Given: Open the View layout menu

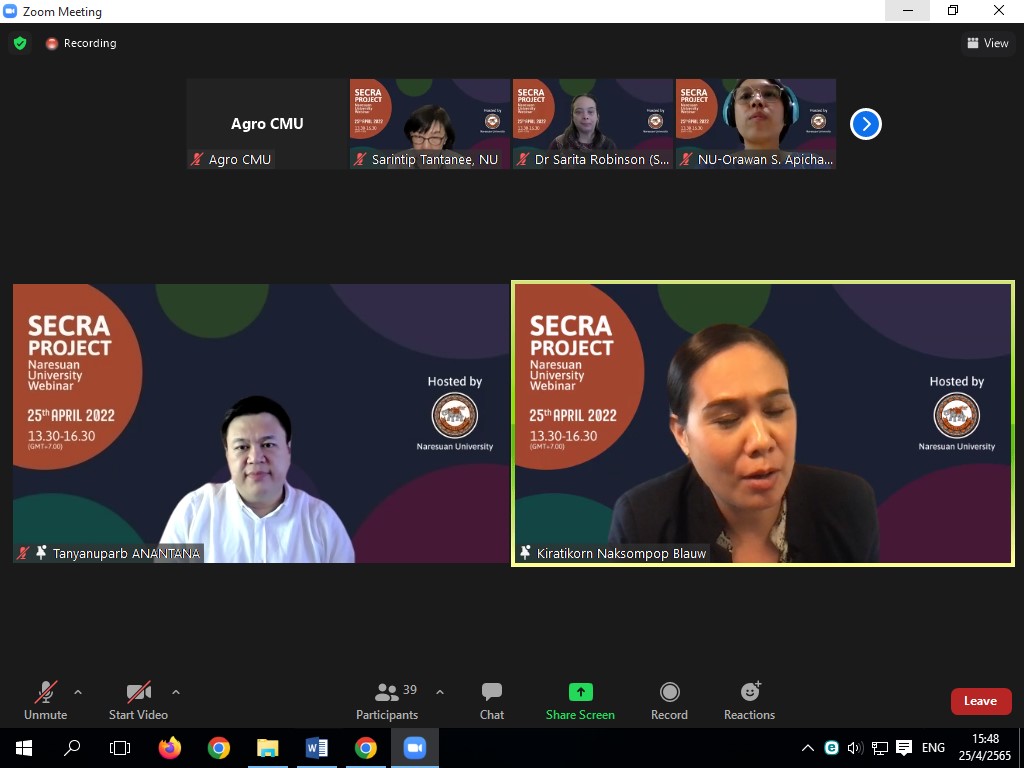Looking at the screenshot, I should coord(987,43).
